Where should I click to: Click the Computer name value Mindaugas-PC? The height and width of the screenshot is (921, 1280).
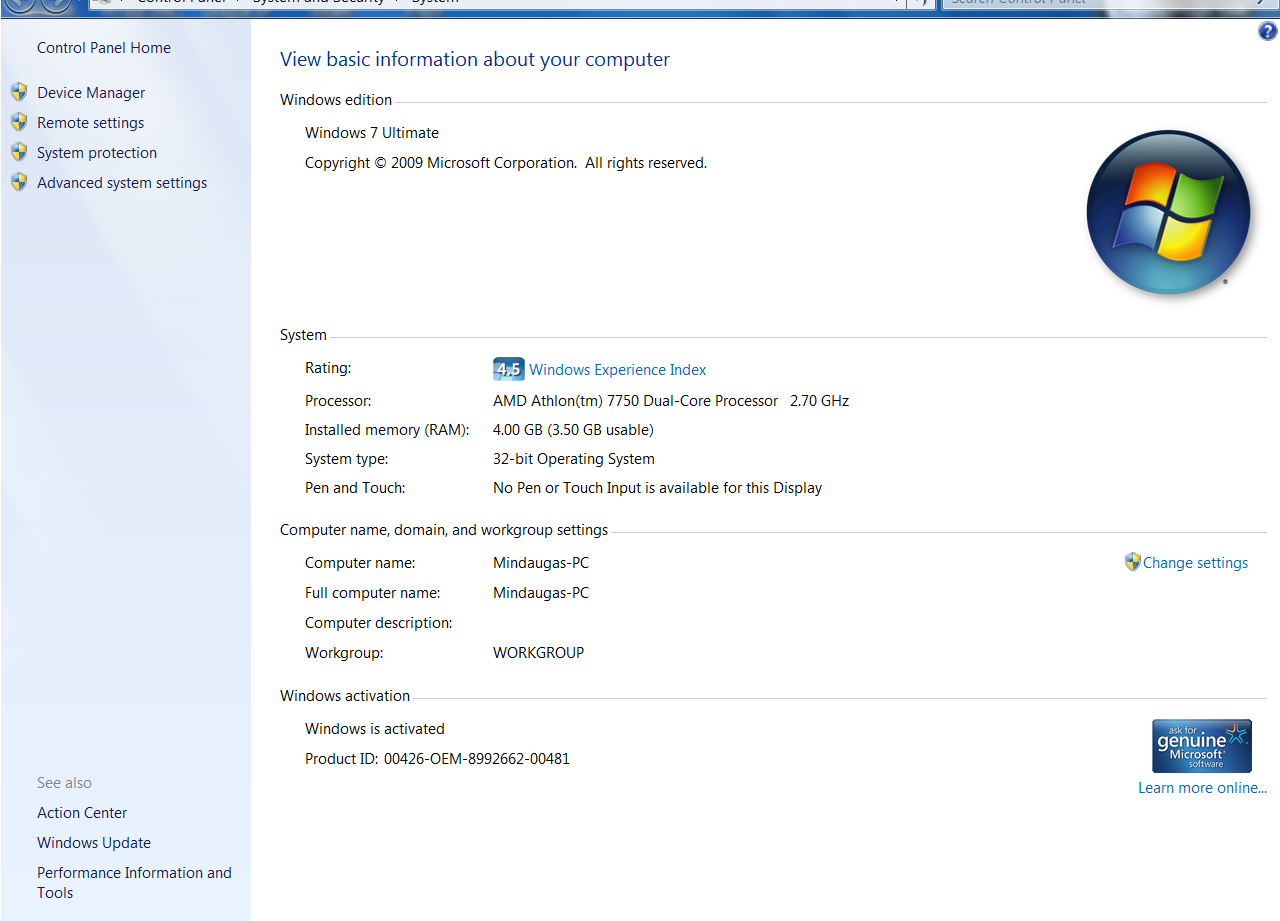pyautogui.click(x=541, y=563)
